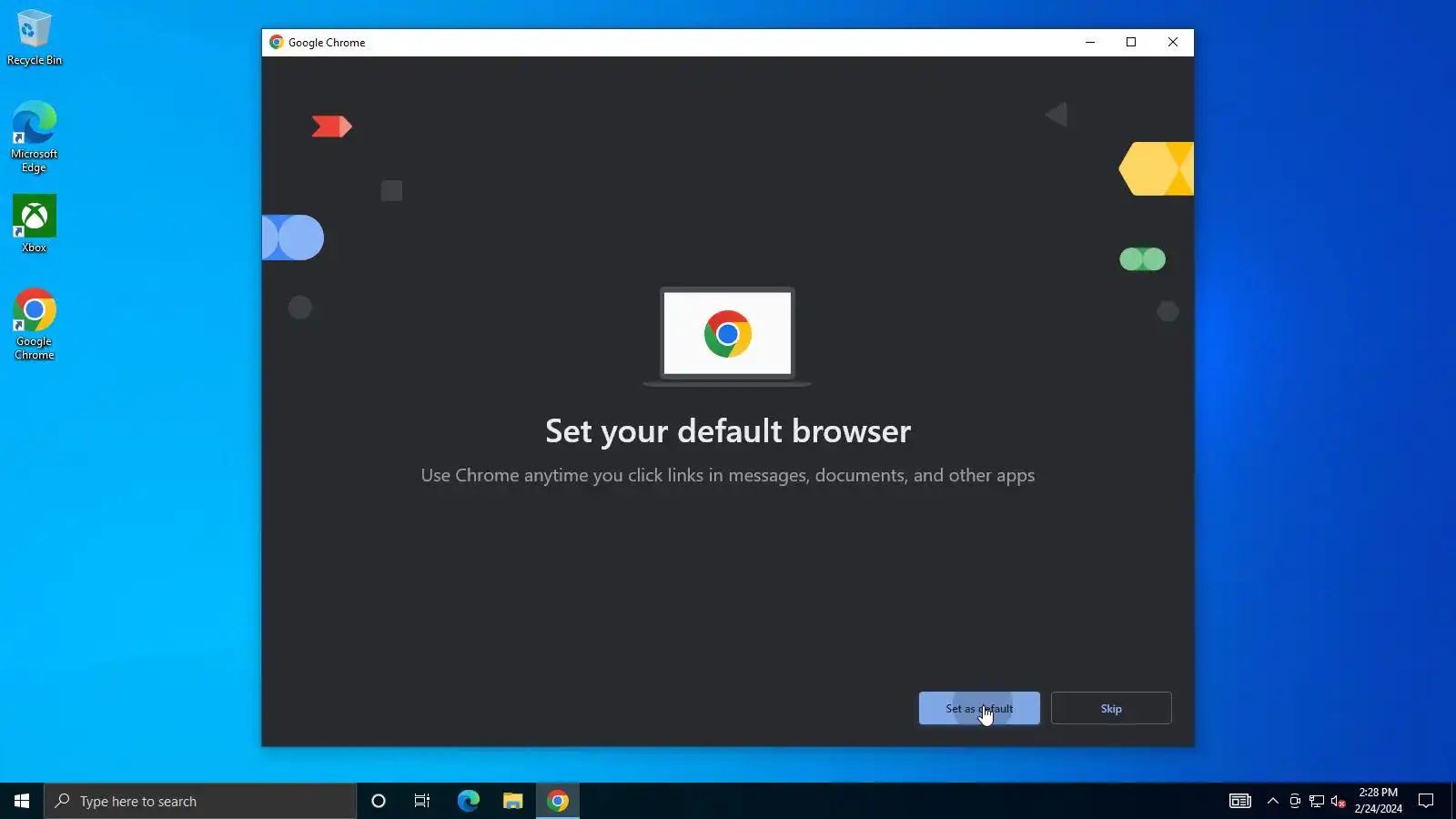
Task: Maximize the Google Chrome window
Action: (1131, 42)
